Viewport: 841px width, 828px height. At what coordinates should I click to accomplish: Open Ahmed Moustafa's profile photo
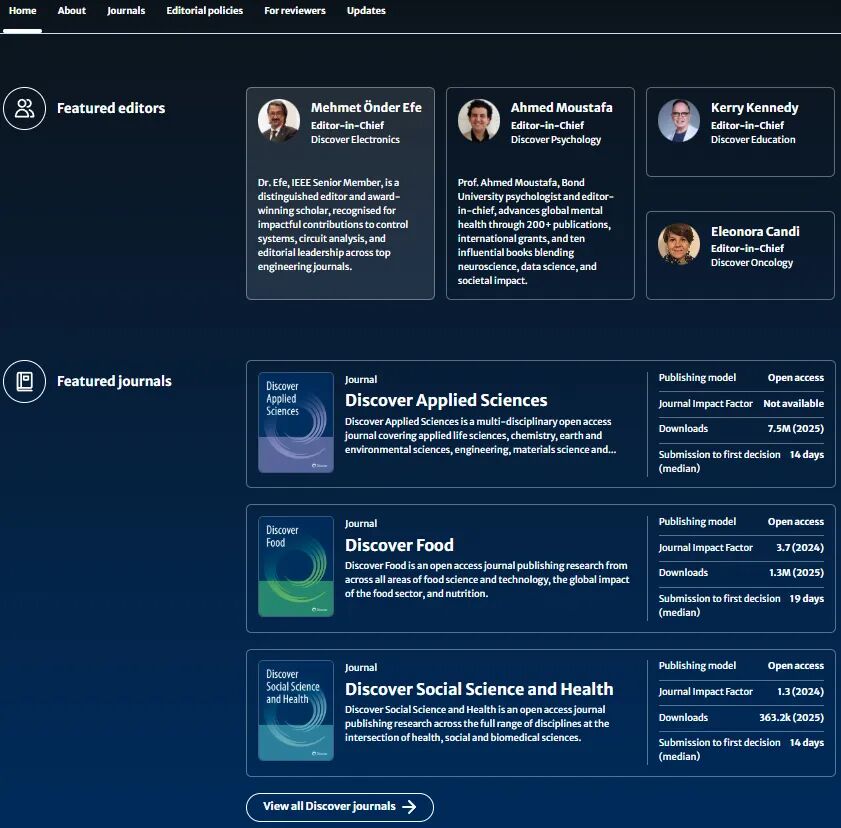coord(479,120)
